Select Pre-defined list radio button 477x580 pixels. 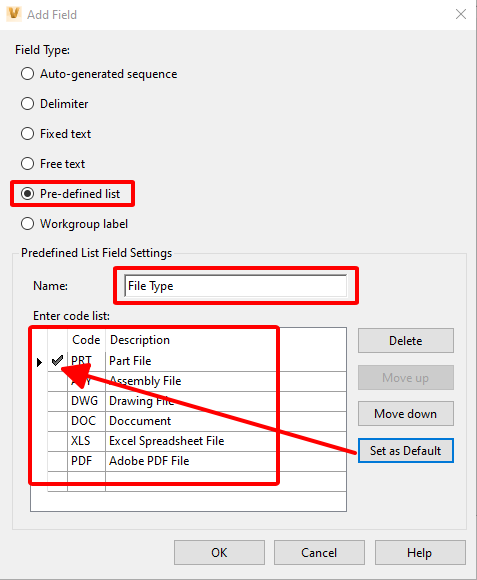pos(70,193)
